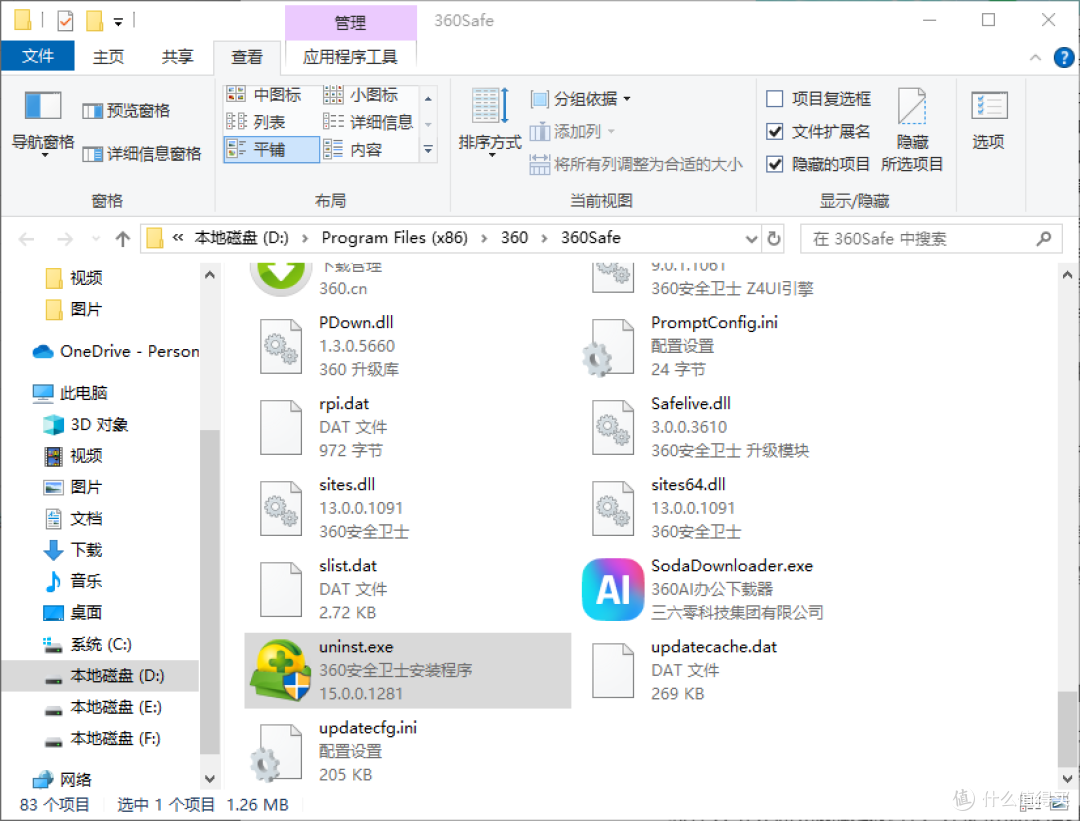
Task: Select small icons (小图标) layout
Action: coord(361,94)
